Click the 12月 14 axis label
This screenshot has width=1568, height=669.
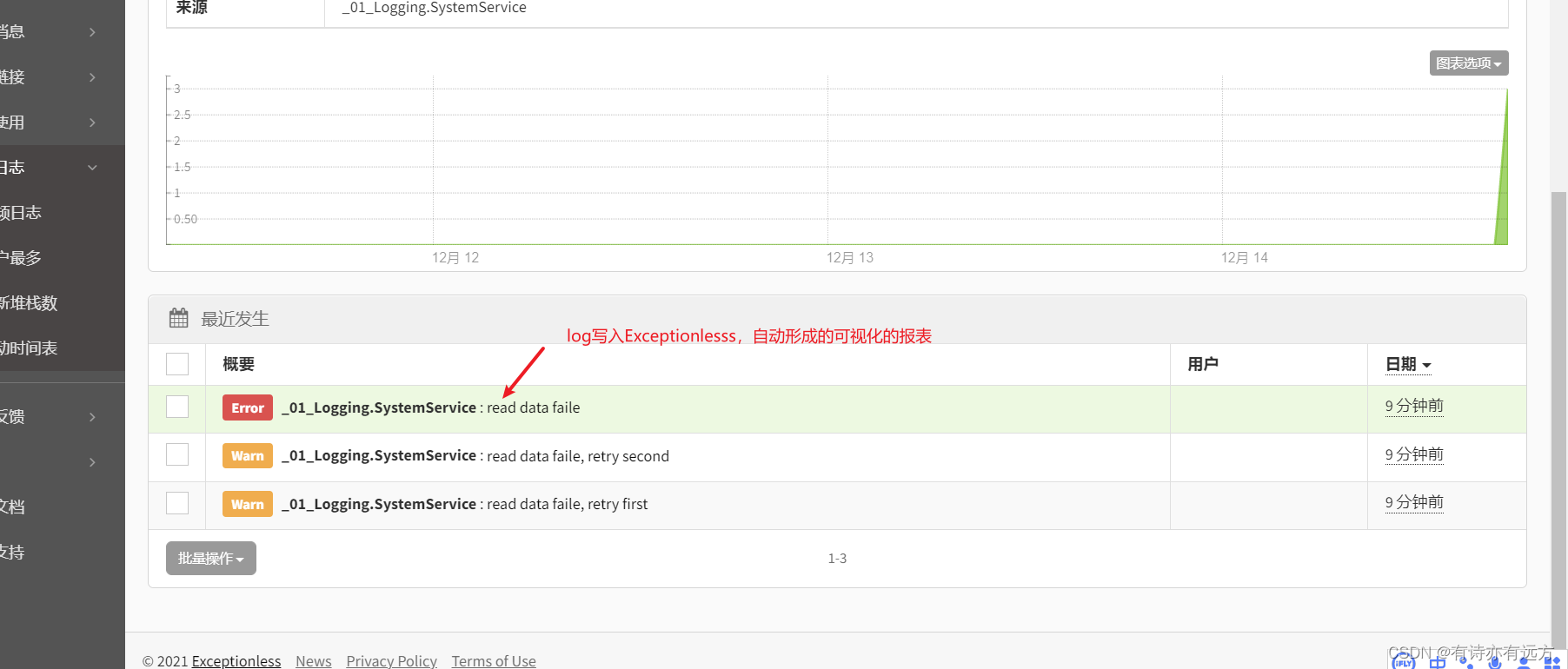(x=1245, y=258)
